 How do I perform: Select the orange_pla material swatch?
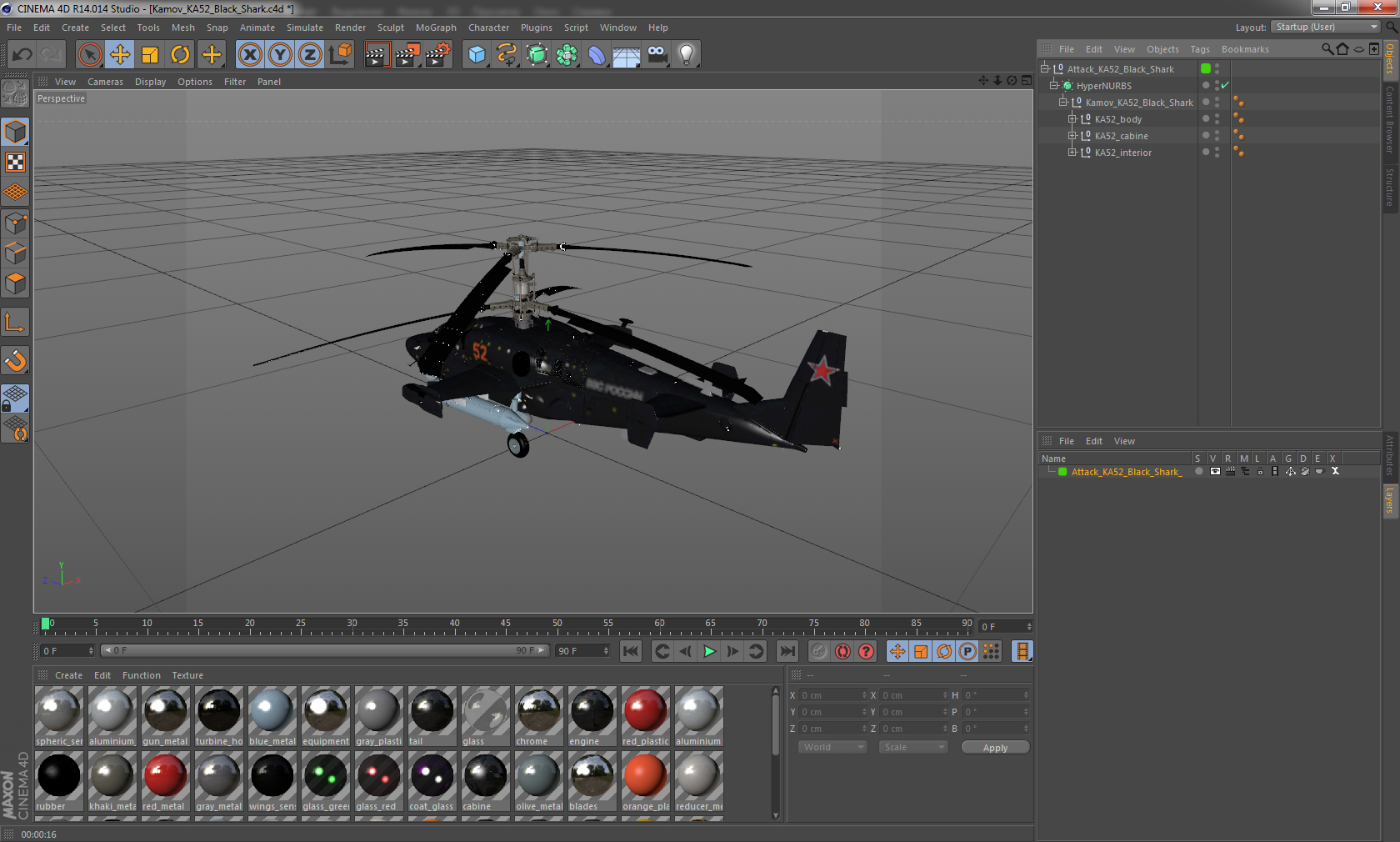[645, 781]
